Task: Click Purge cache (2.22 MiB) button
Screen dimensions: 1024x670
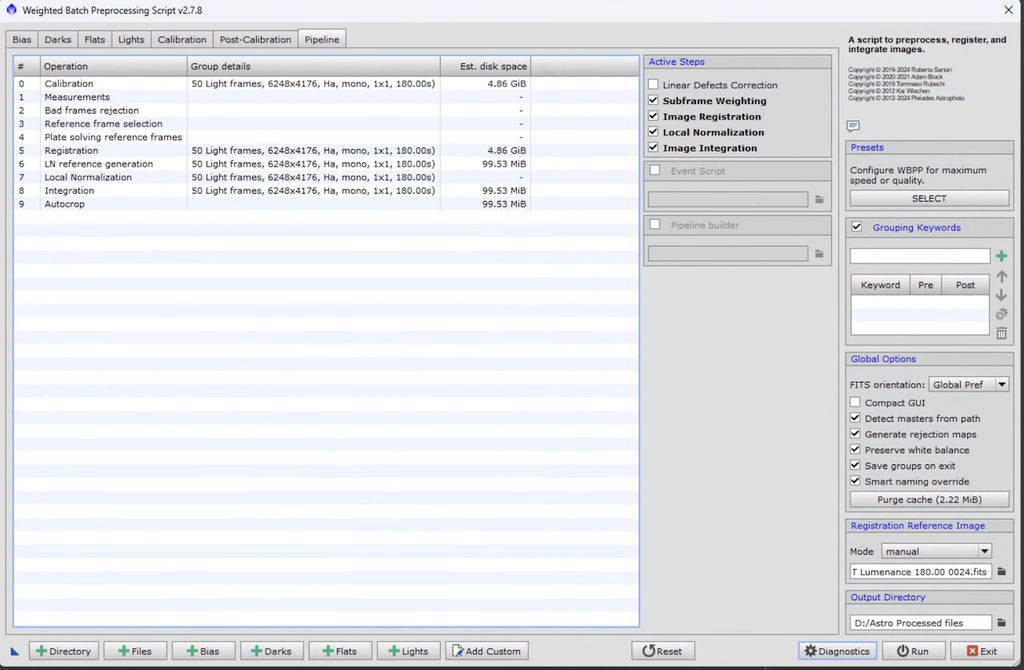Action: click(x=929, y=500)
